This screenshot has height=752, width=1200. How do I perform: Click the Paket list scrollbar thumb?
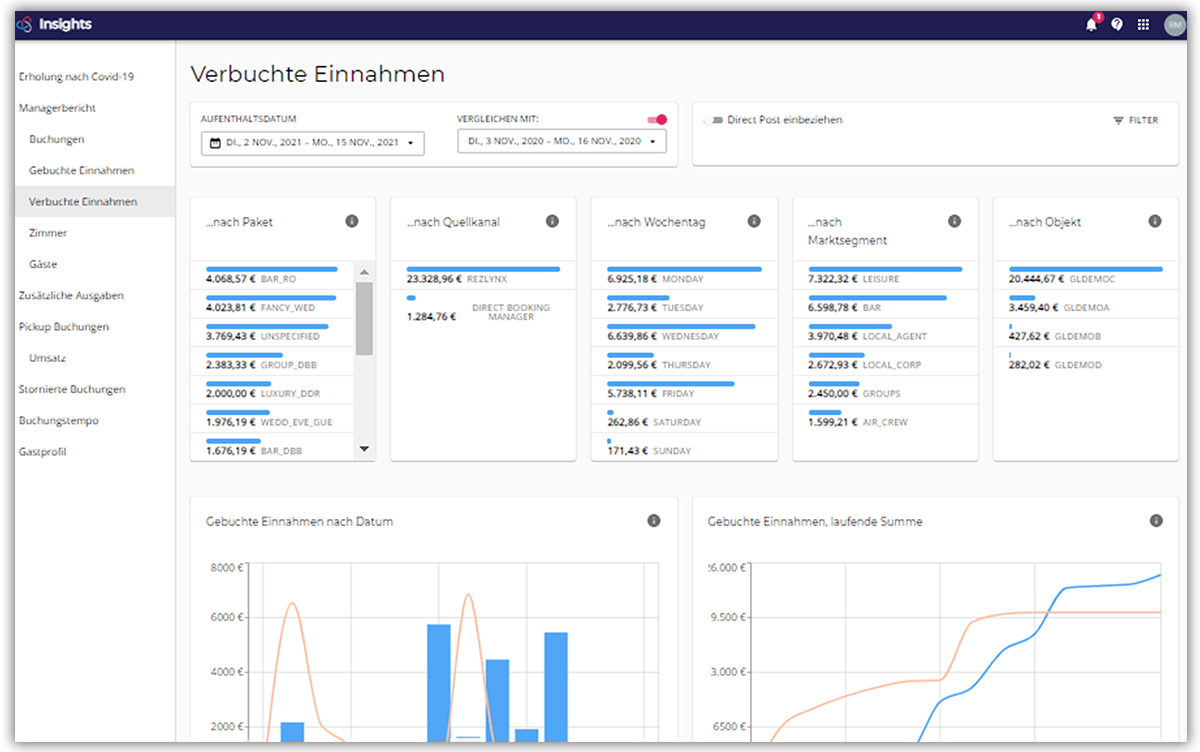pos(364,318)
